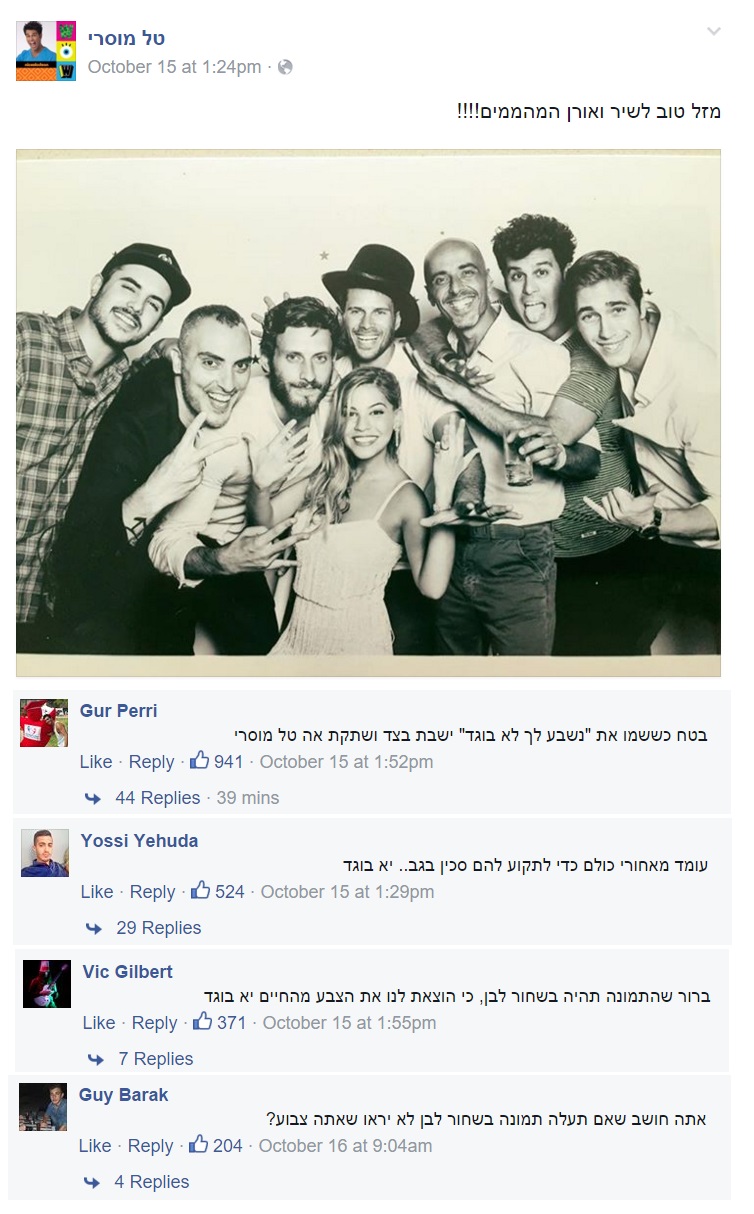Click the thumbs-up icon showing 524 likes
The image size is (754, 1214).
[x=200, y=891]
